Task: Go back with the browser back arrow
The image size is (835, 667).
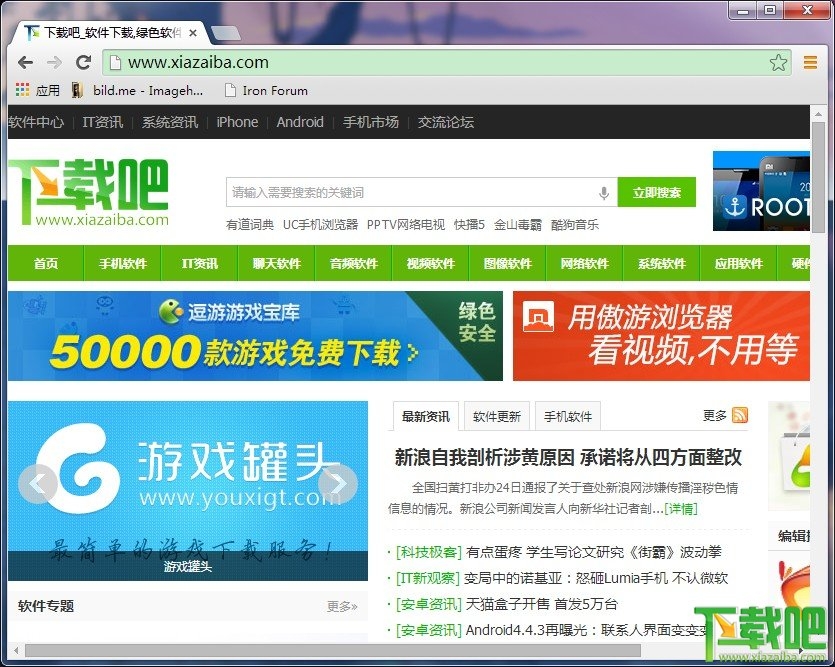Action: [x=26, y=63]
